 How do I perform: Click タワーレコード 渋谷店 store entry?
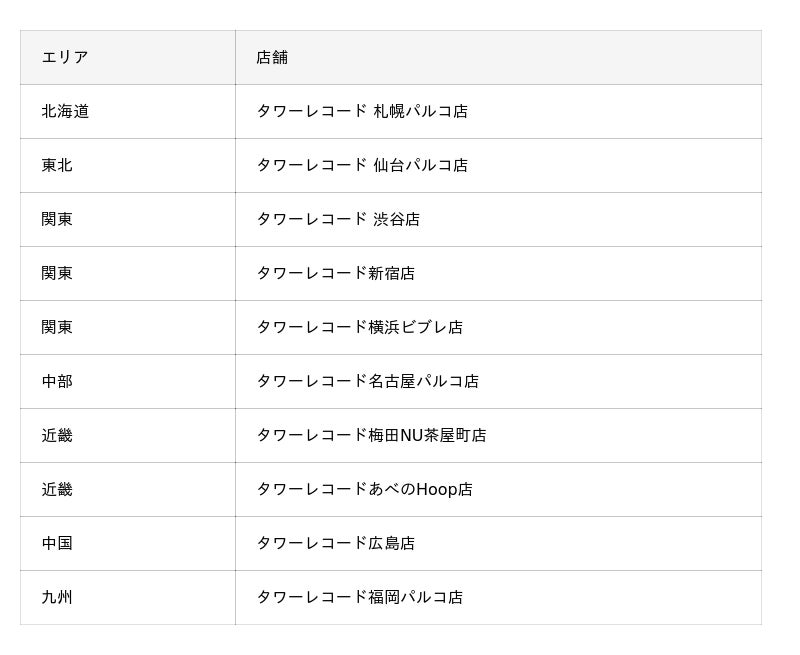[338, 219]
